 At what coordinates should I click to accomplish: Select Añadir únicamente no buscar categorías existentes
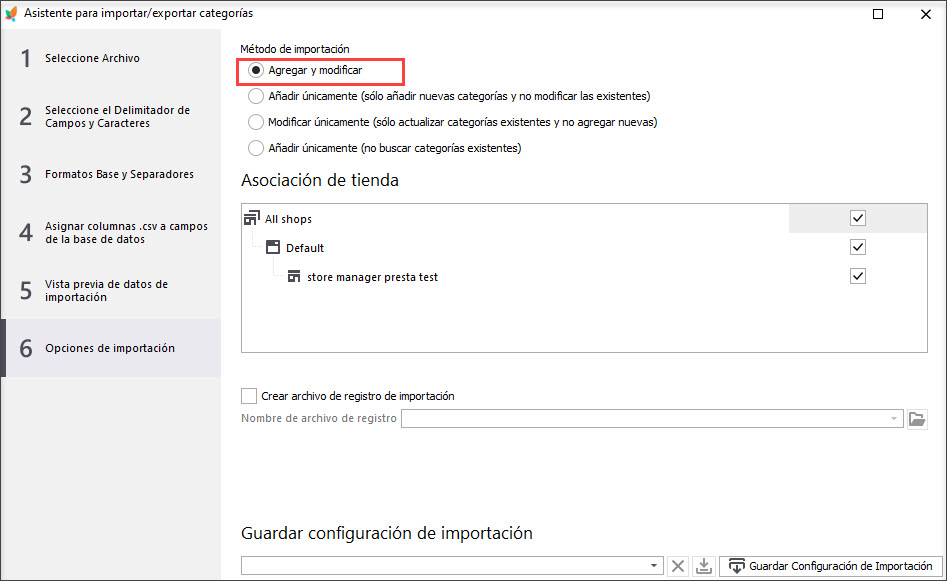pos(256,148)
